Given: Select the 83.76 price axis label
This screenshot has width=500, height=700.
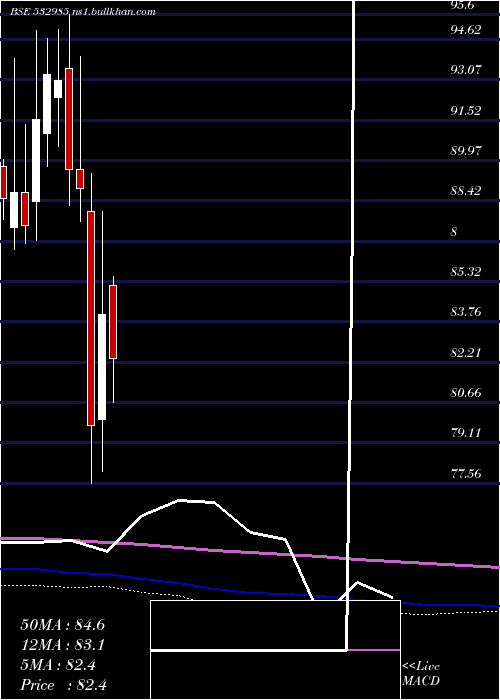Looking at the screenshot, I should (466, 311).
